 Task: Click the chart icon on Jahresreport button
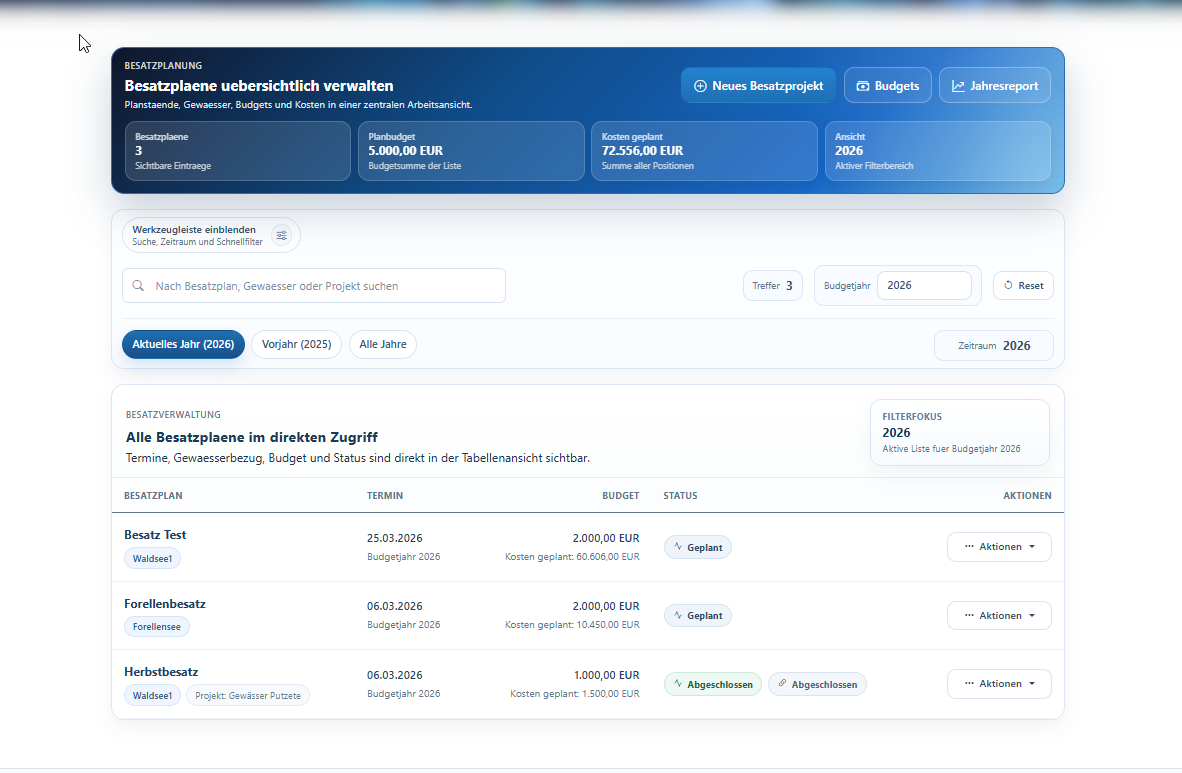[958, 86]
